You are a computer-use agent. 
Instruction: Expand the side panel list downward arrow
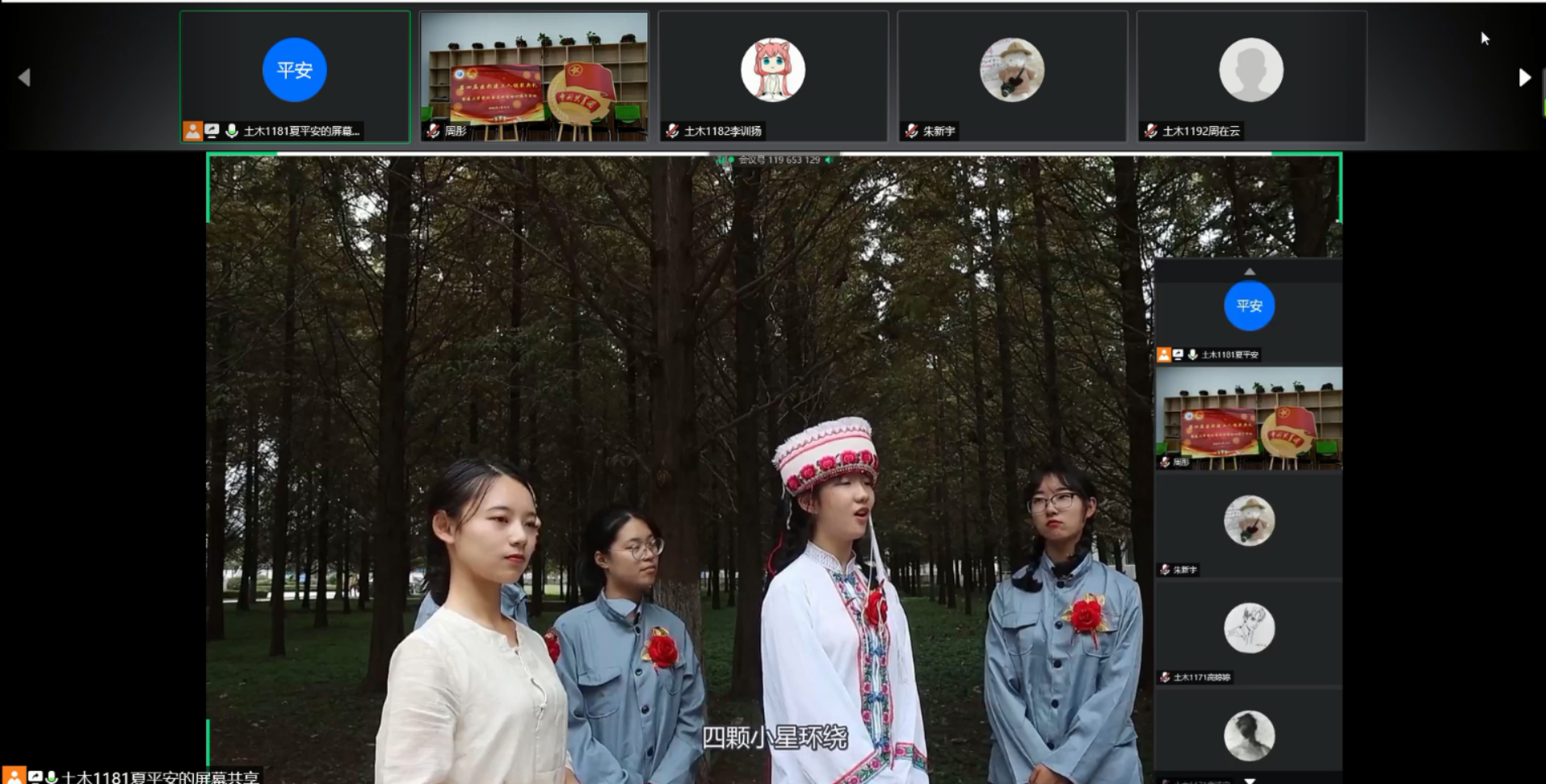tap(1249, 780)
